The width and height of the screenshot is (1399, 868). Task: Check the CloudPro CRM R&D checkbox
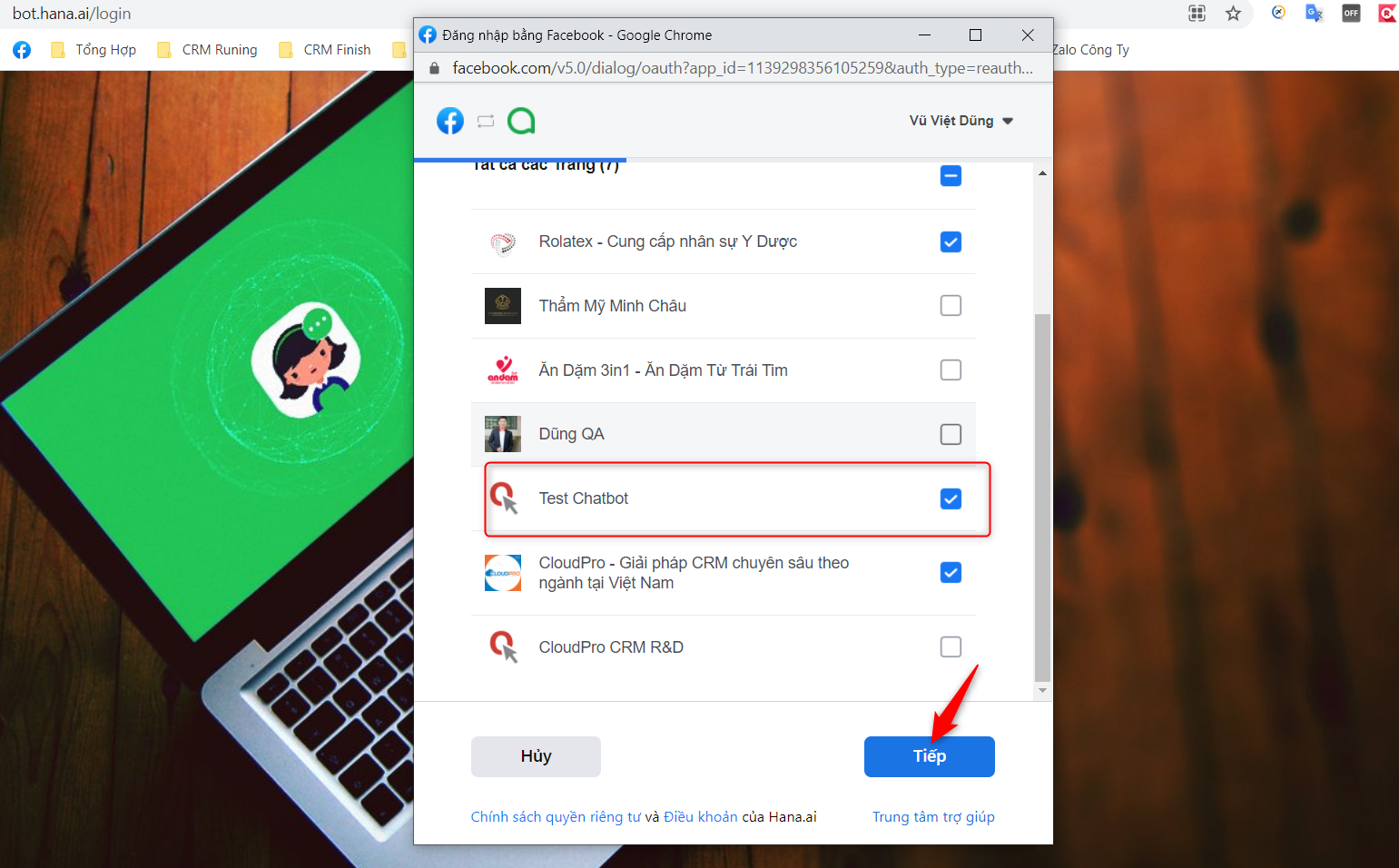(x=951, y=647)
